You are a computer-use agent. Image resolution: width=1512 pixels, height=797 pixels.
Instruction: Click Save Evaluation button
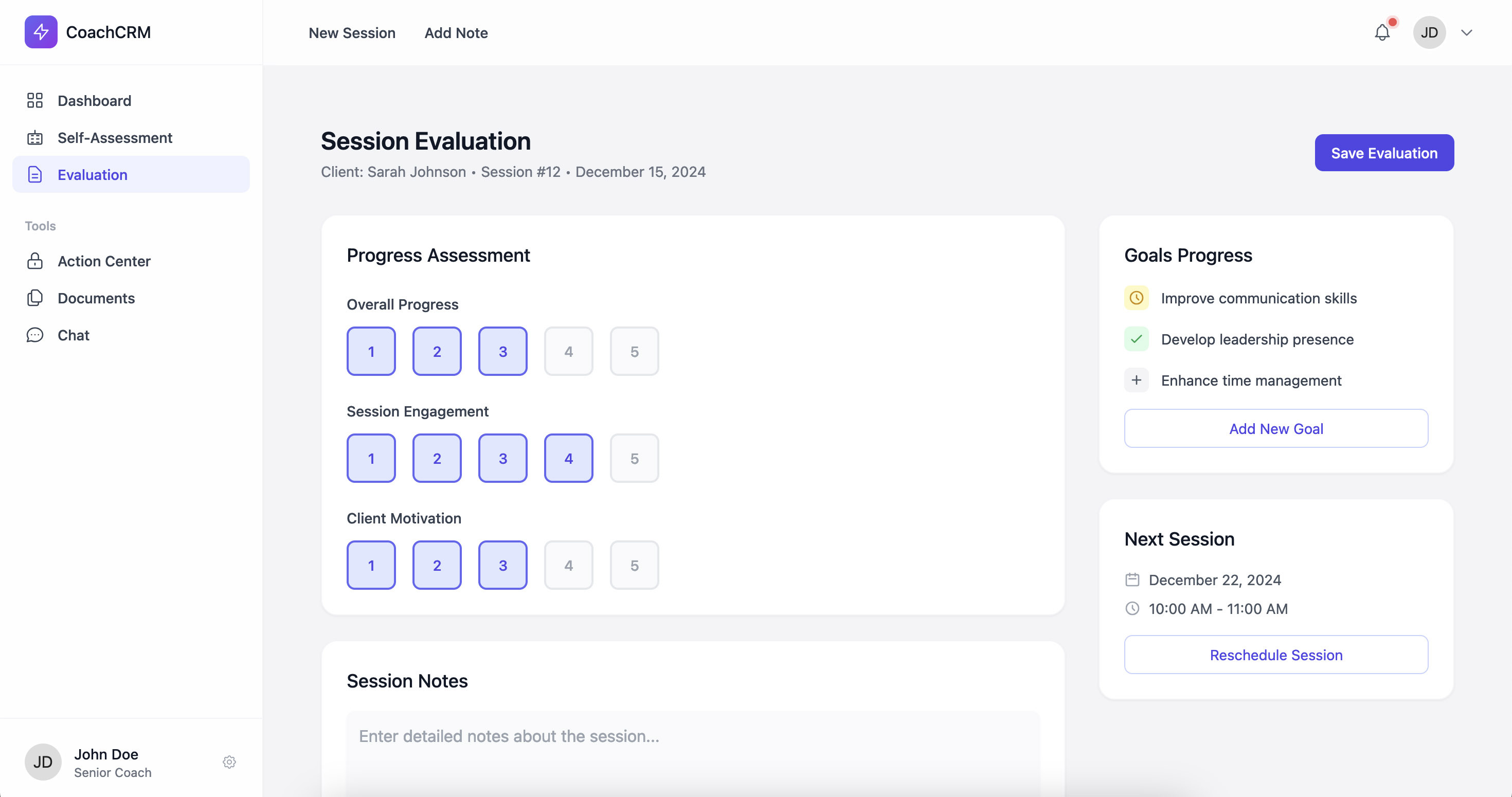[x=1384, y=152]
